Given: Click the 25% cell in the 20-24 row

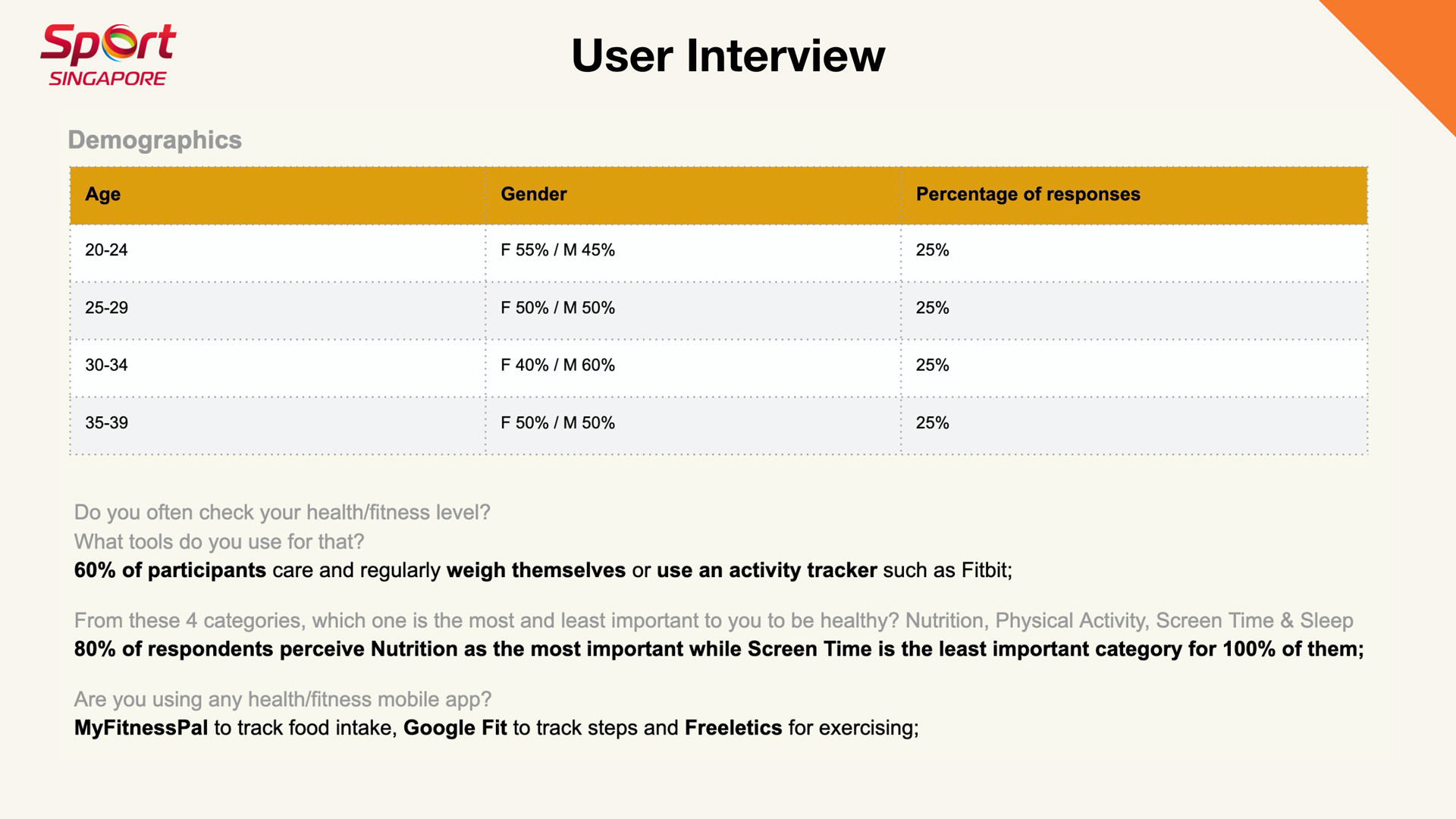Looking at the screenshot, I should [932, 250].
